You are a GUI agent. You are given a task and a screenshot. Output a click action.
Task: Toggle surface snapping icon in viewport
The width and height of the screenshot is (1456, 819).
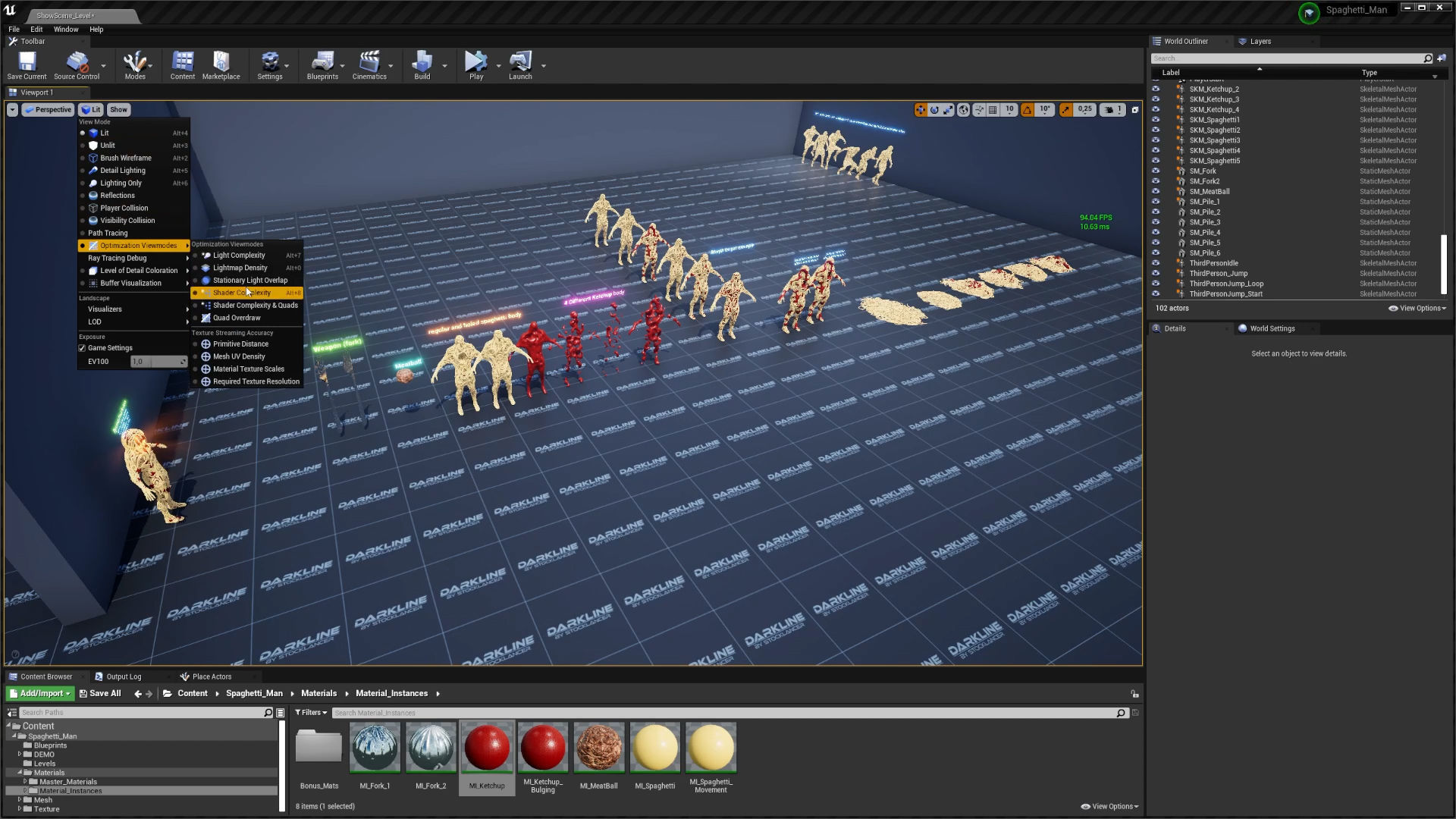[979, 110]
